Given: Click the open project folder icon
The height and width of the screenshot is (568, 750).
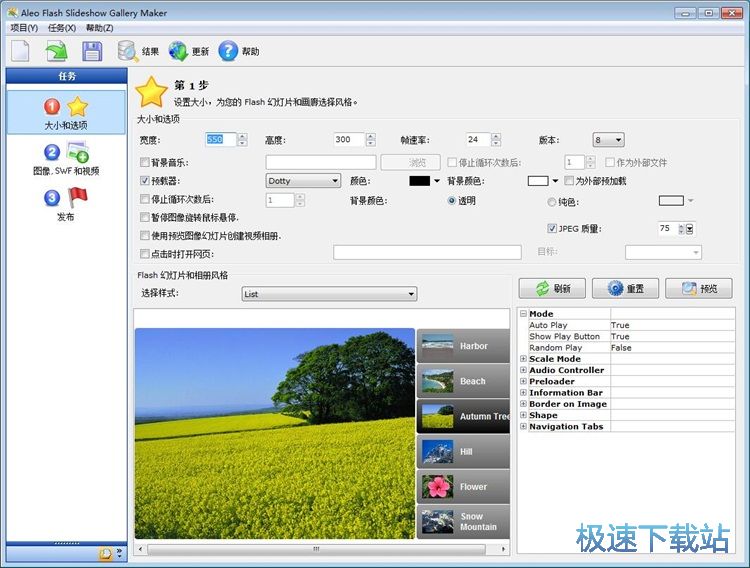Looking at the screenshot, I should coord(56,51).
